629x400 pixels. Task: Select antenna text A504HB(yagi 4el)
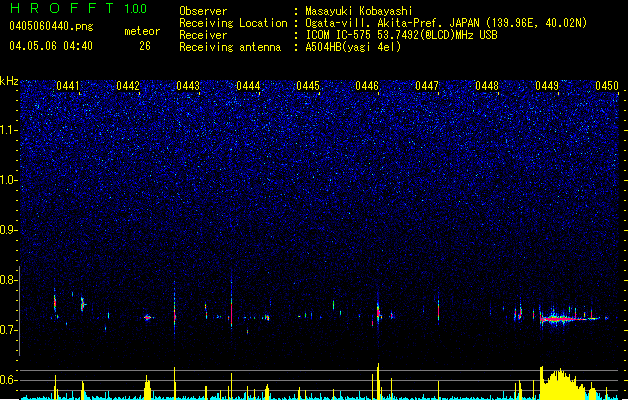coord(353,47)
